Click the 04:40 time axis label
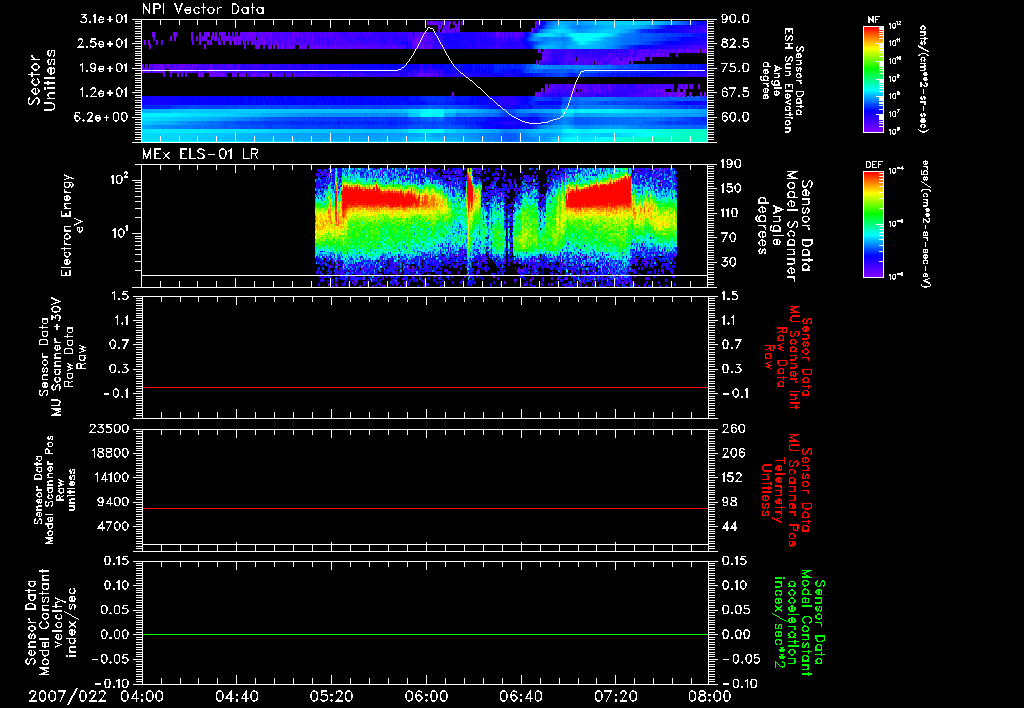Screen dimensions: 1024x708 [x=238, y=696]
